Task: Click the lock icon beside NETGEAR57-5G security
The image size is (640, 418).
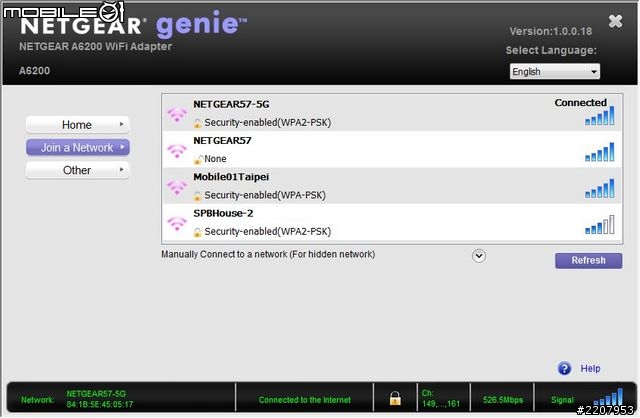Action: click(198, 122)
